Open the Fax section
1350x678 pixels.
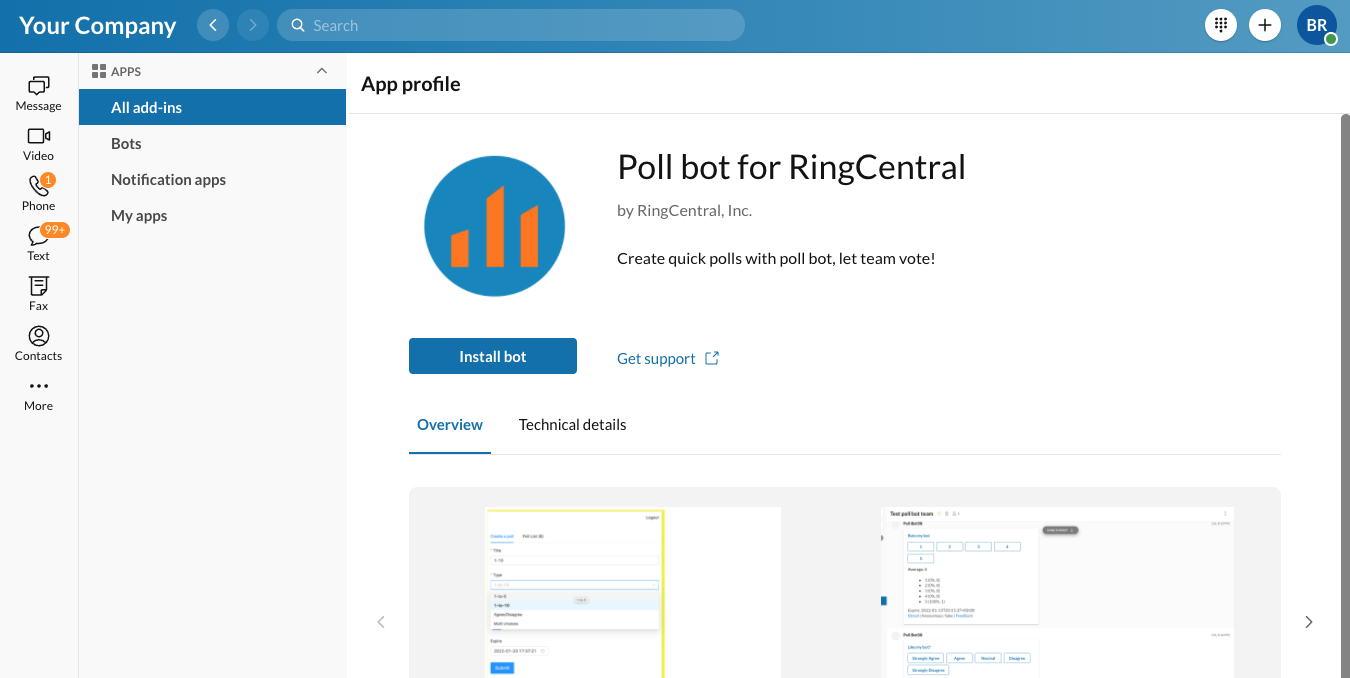pyautogui.click(x=38, y=294)
